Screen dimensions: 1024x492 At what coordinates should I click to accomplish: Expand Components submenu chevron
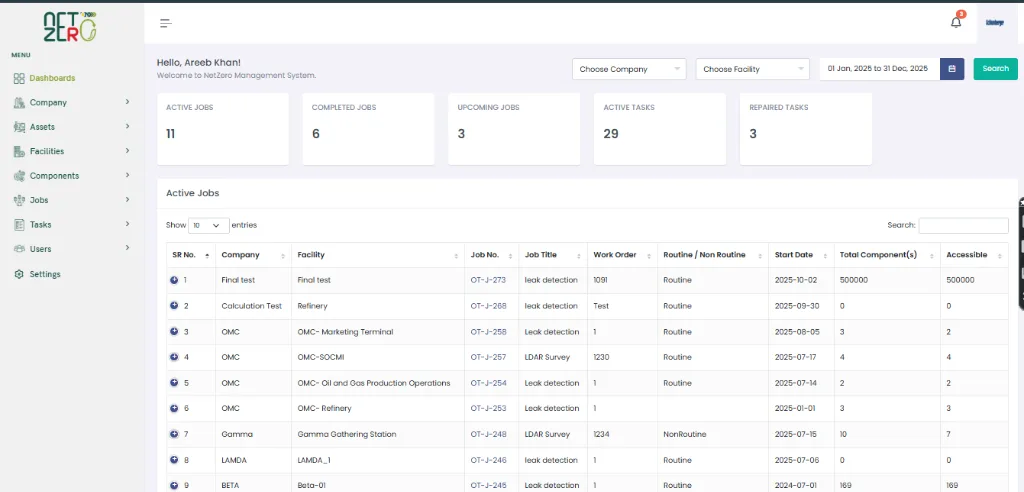pyautogui.click(x=127, y=175)
